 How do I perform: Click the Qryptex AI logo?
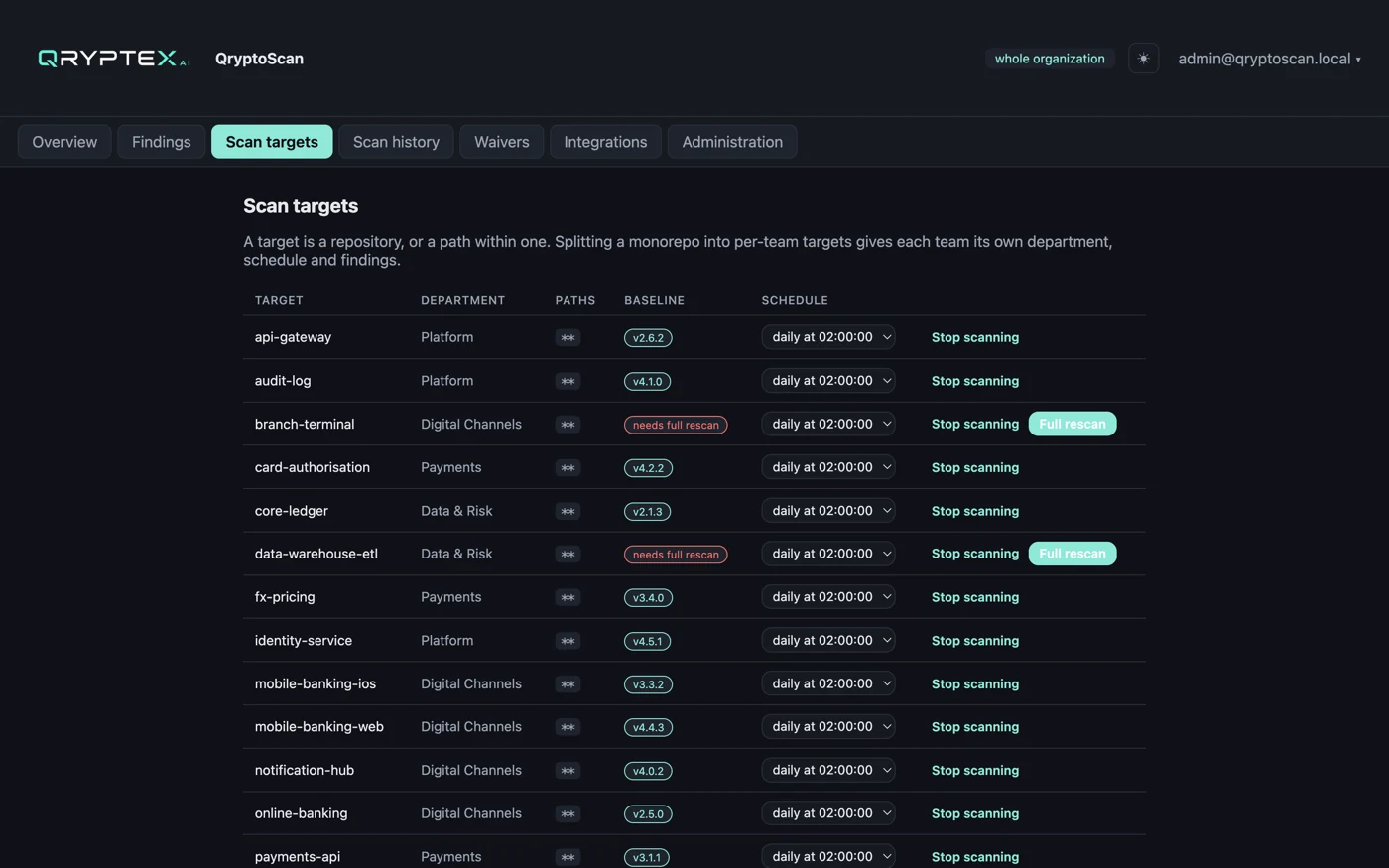point(113,59)
